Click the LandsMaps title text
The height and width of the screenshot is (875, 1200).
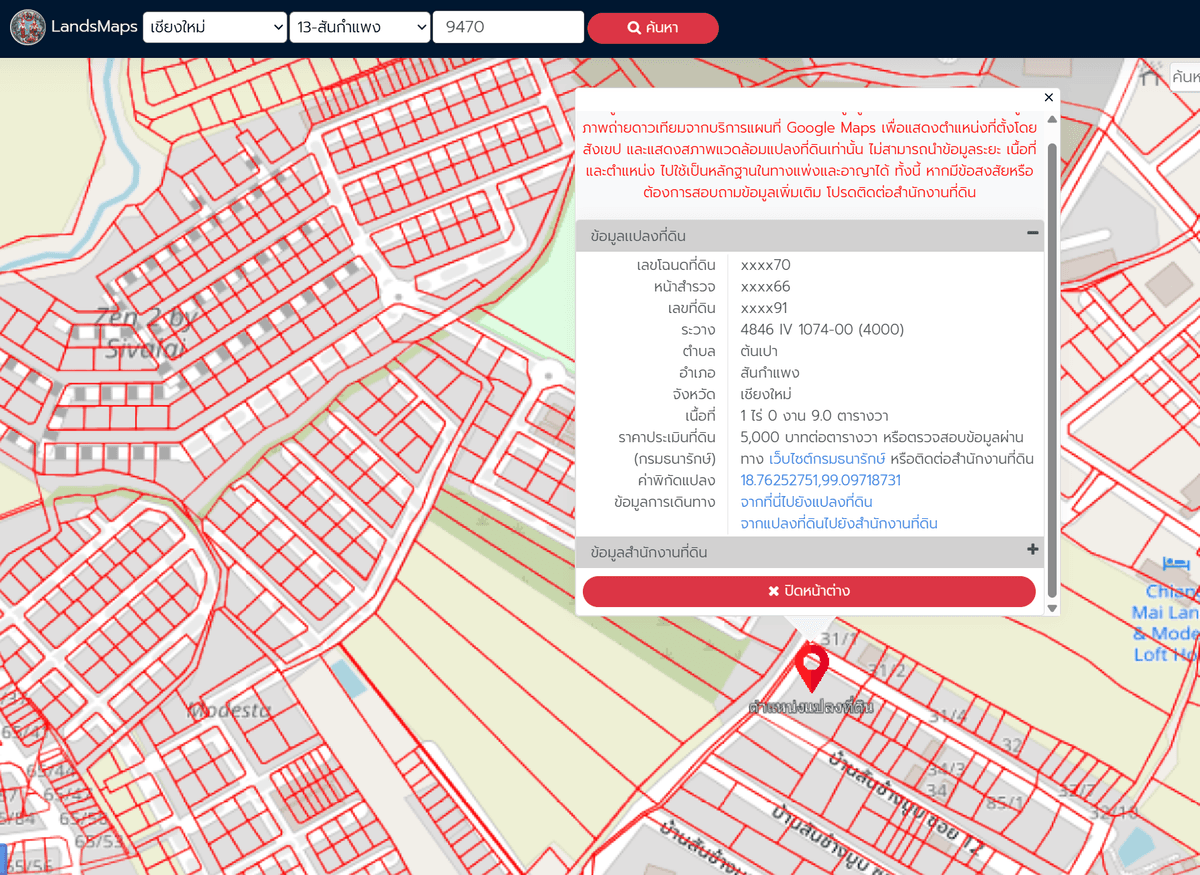click(x=94, y=27)
